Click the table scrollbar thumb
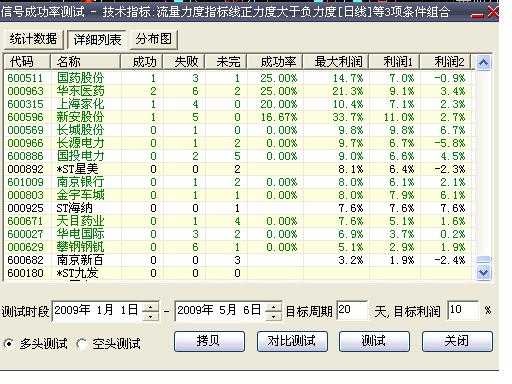Image resolution: width=512 pixels, height=384 pixels. (483, 259)
